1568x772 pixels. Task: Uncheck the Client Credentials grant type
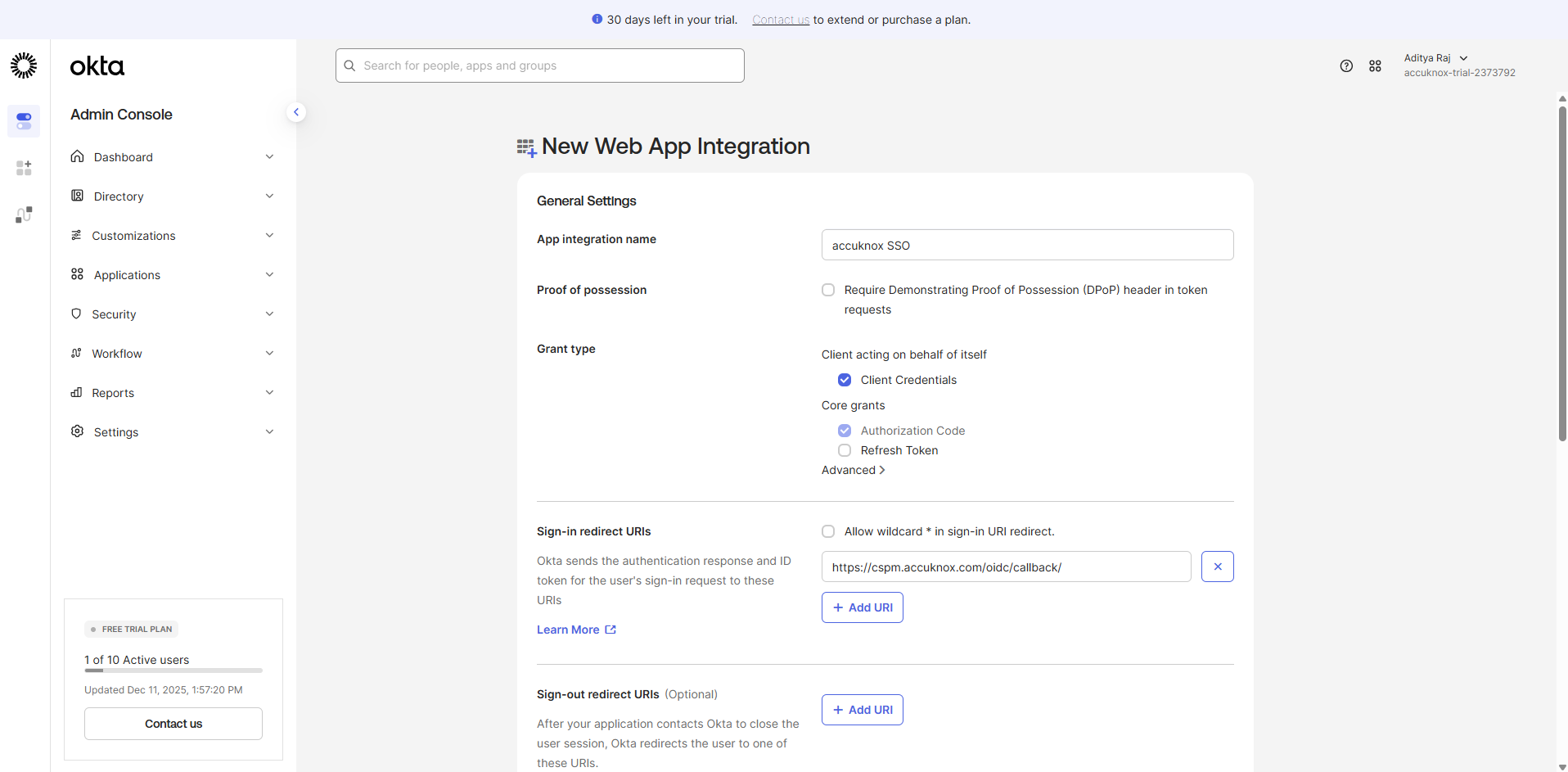click(845, 380)
